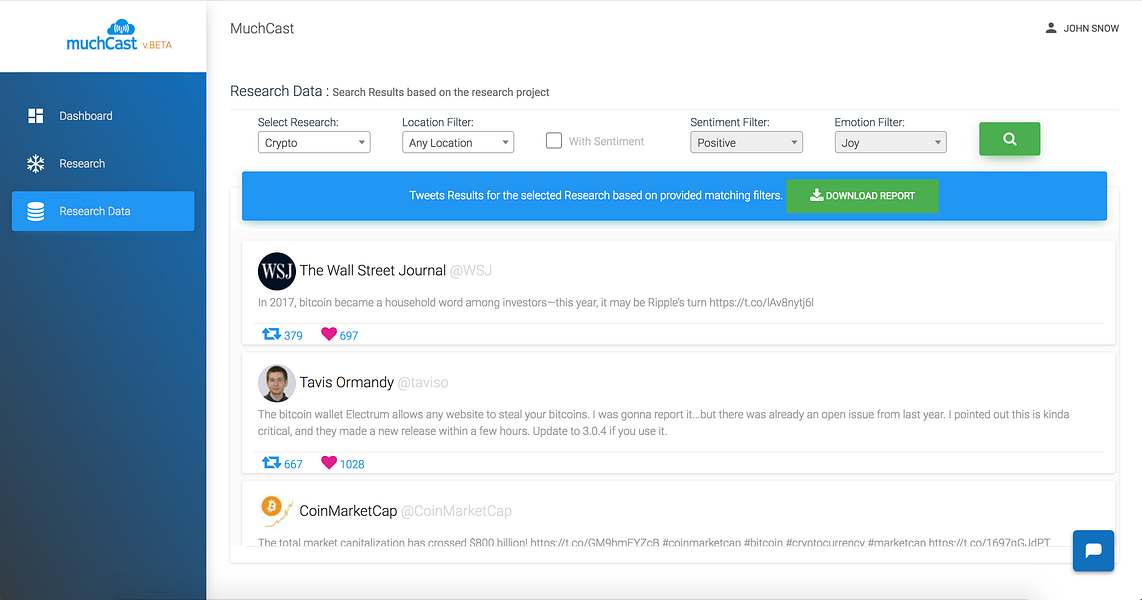Click the '697' likes count
Viewport: 1142px width, 600px height.
click(349, 336)
